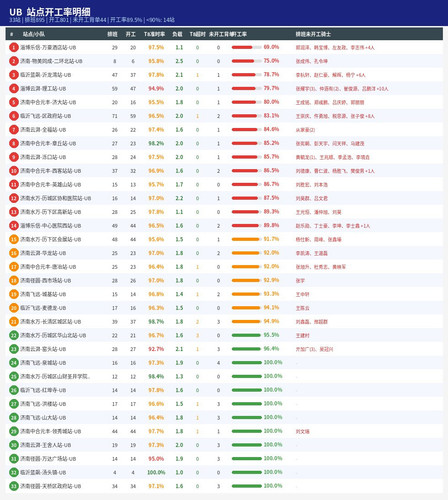Click the '站点/小队' column header

click(x=34, y=34)
